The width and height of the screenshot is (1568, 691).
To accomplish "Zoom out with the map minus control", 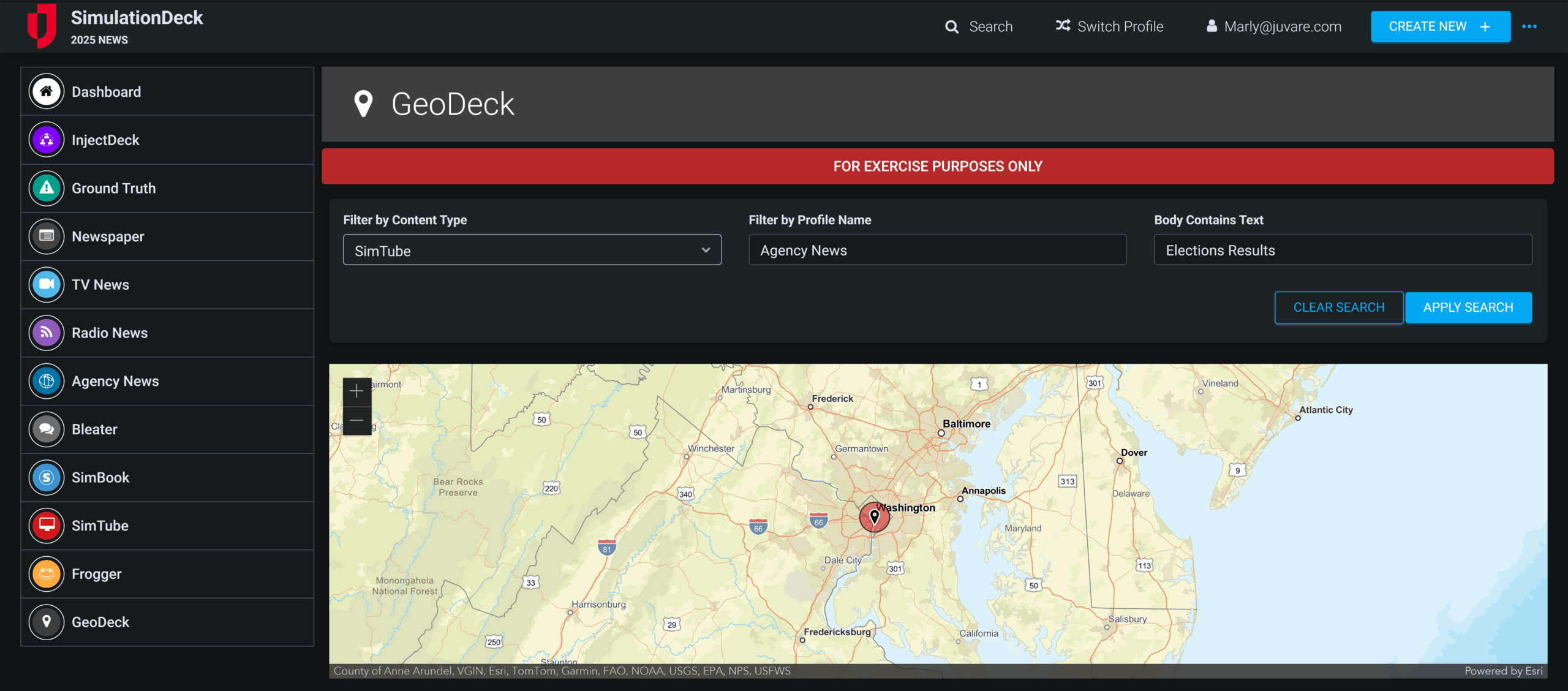I will tap(357, 419).
